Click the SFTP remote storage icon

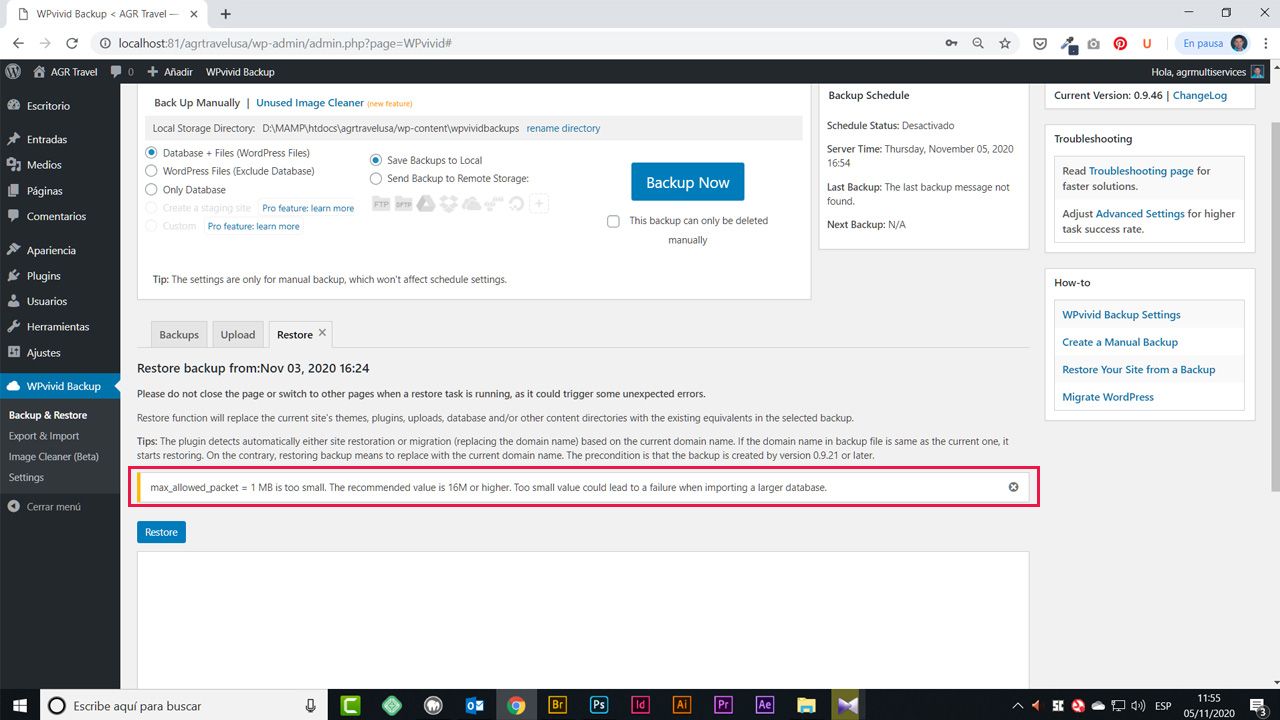(404, 204)
